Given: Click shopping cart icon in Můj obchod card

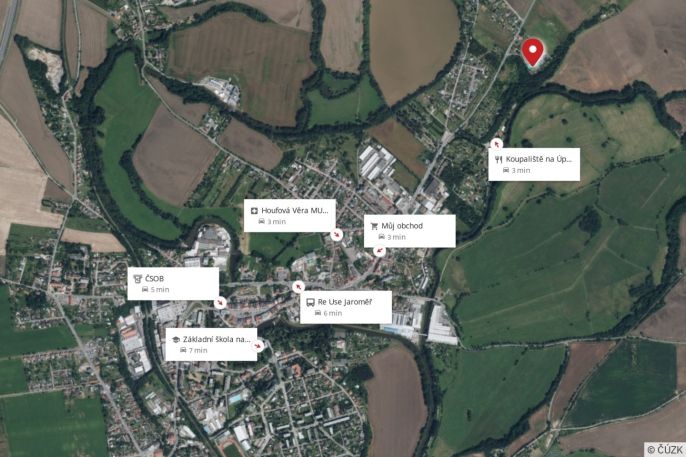Looking at the screenshot, I should coord(374,226).
